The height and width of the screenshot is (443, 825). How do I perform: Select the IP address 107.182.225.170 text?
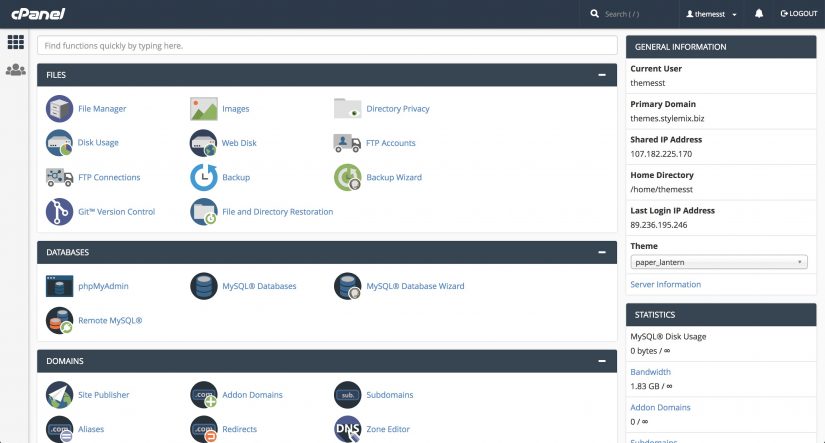(x=661, y=154)
